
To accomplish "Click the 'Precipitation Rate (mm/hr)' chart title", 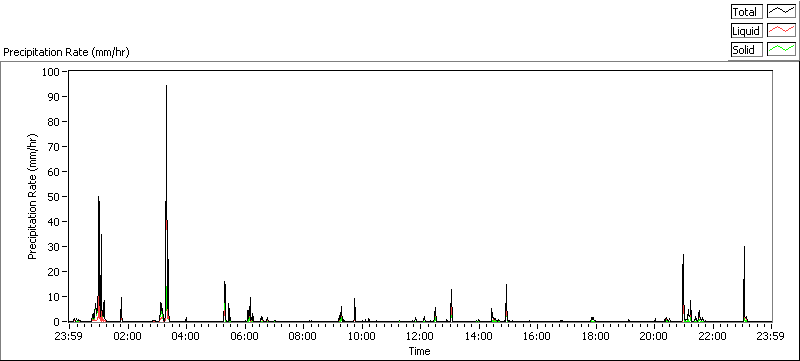I will point(66,52).
